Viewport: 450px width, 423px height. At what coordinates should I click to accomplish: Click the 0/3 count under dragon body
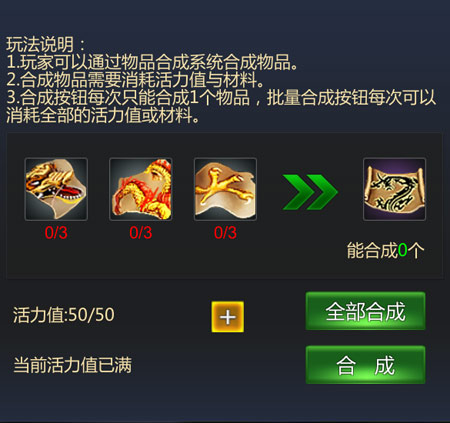[x=141, y=233]
